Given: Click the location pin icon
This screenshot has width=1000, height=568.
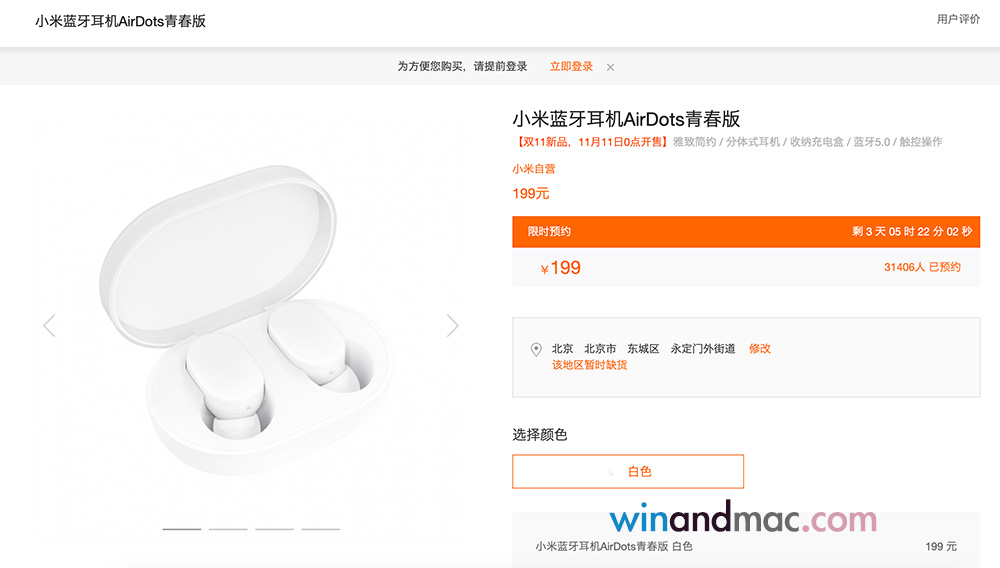Looking at the screenshot, I should 536,350.
